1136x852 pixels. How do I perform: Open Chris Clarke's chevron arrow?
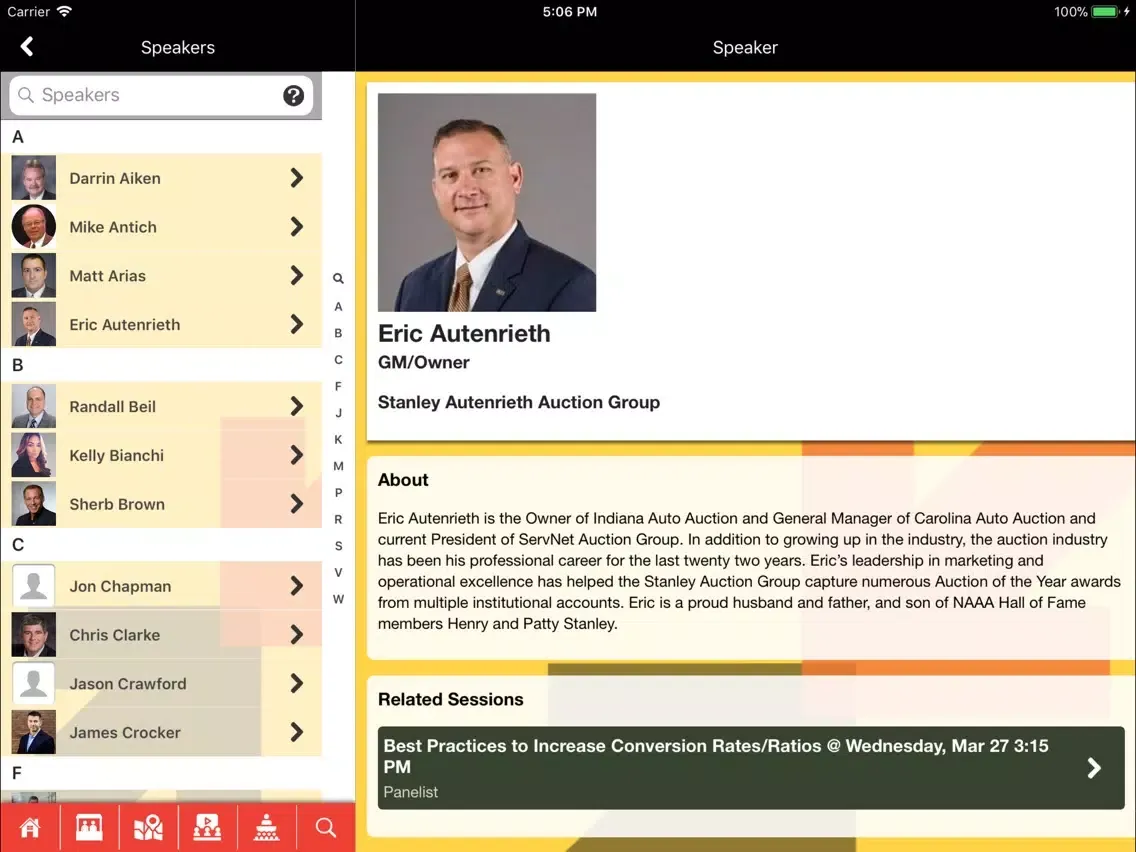click(296, 635)
